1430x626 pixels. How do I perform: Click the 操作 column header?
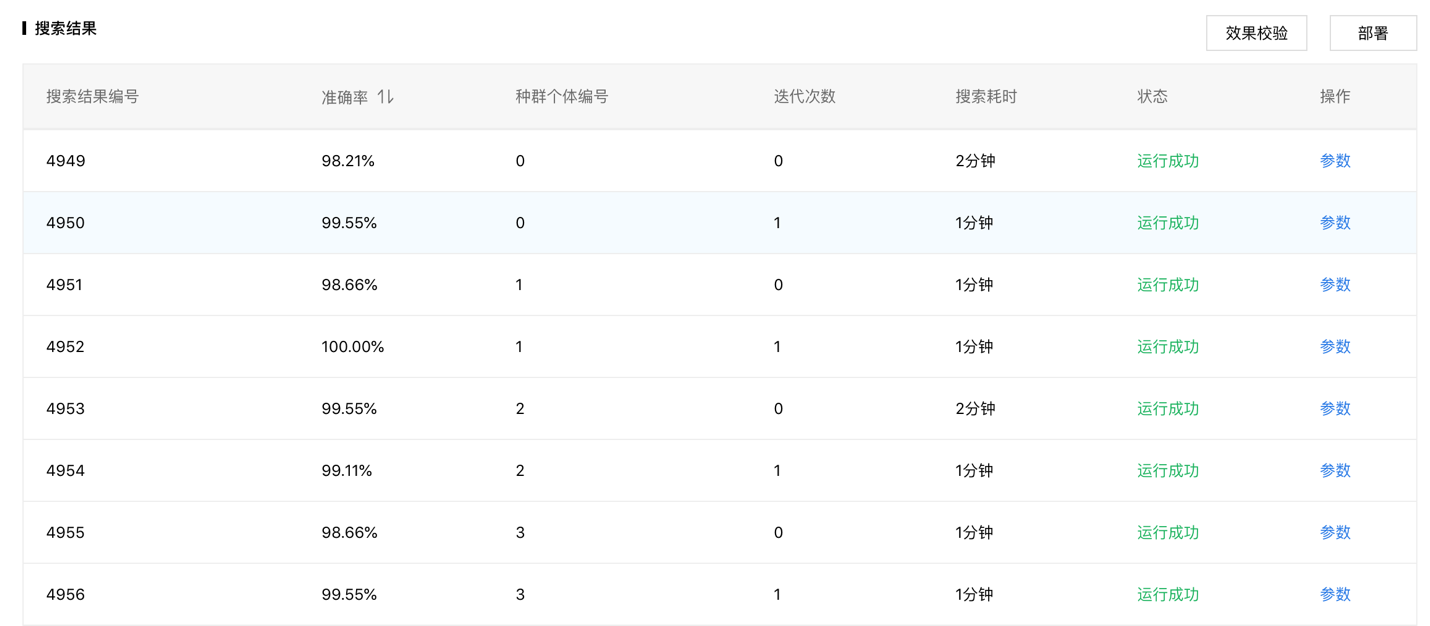click(x=1335, y=97)
